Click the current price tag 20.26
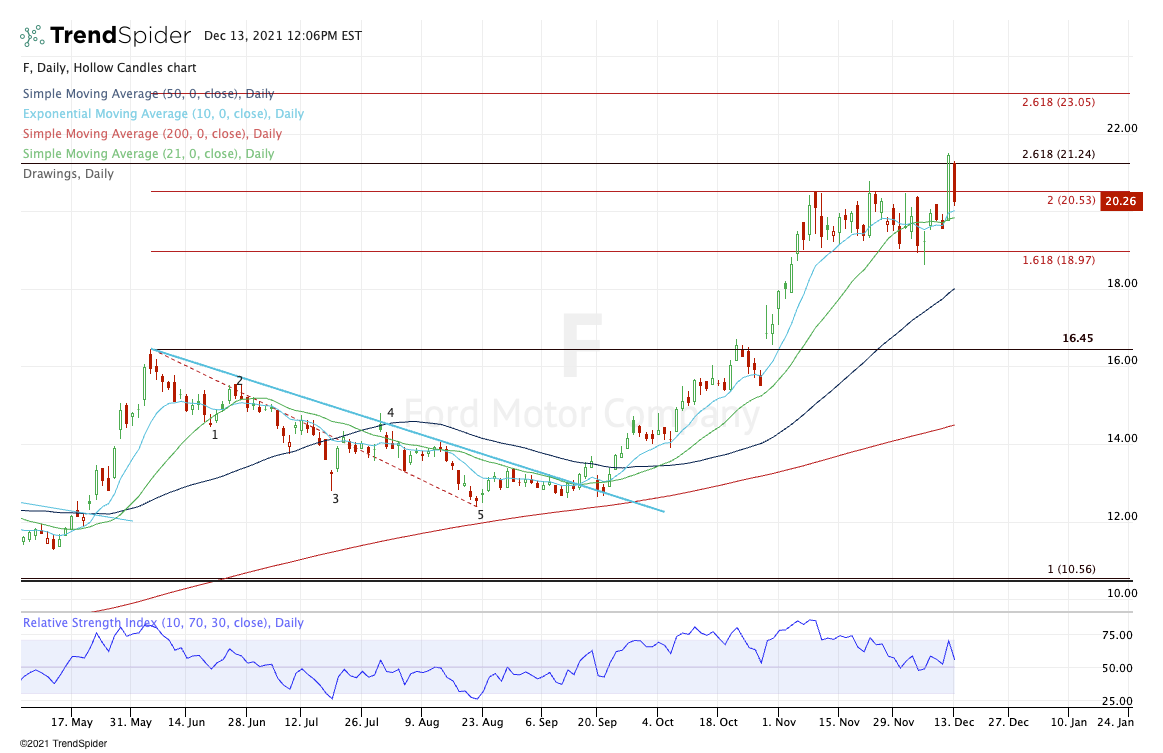1163x753 pixels. (1120, 201)
